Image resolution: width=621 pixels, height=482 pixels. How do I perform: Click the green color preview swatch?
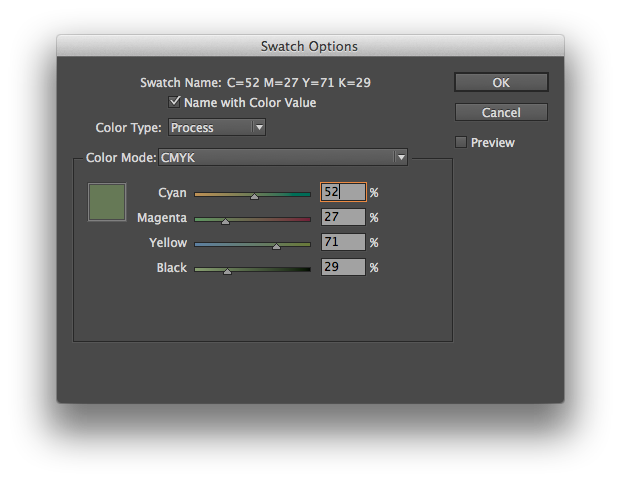[107, 202]
